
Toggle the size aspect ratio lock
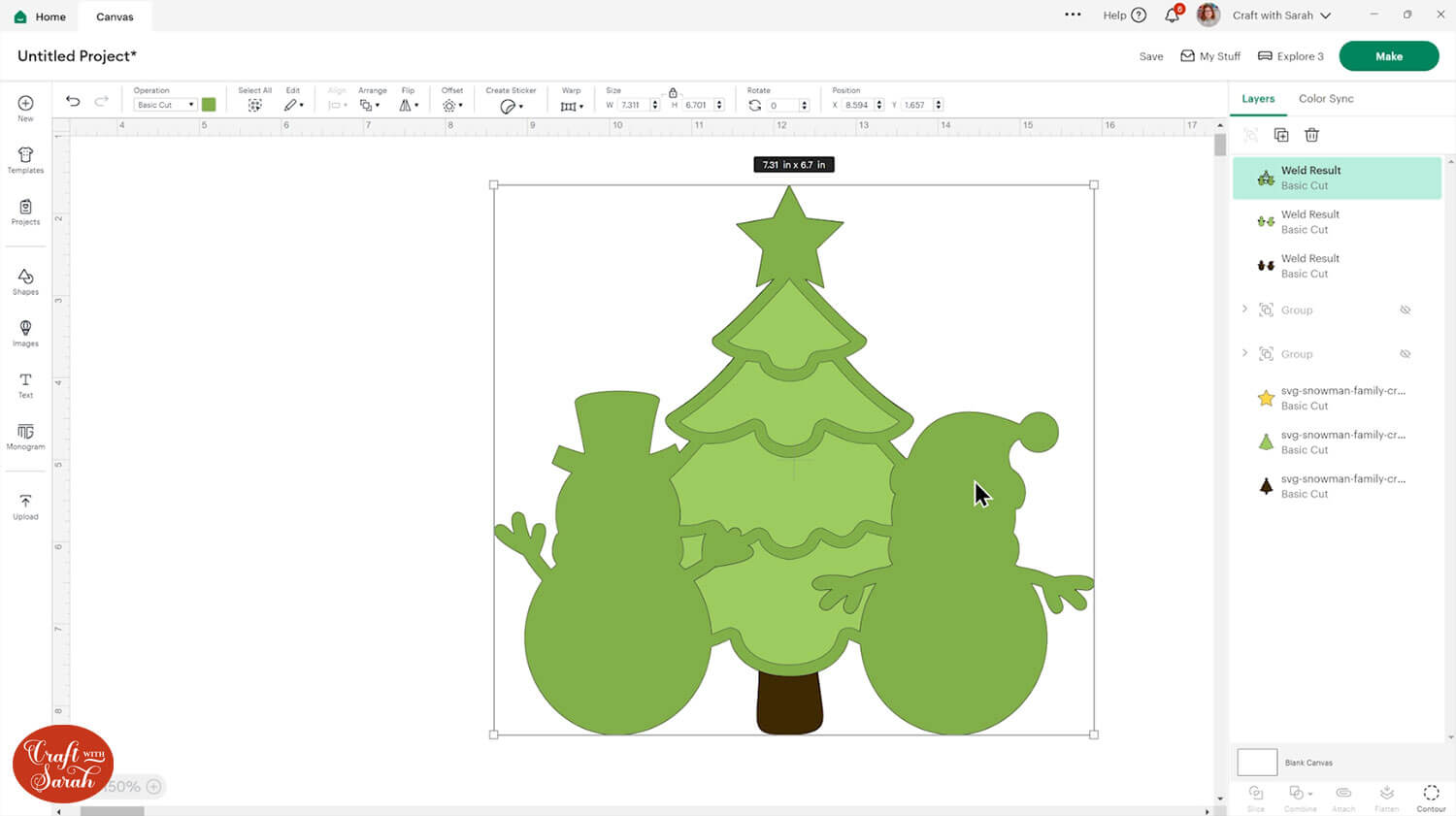[x=673, y=92]
